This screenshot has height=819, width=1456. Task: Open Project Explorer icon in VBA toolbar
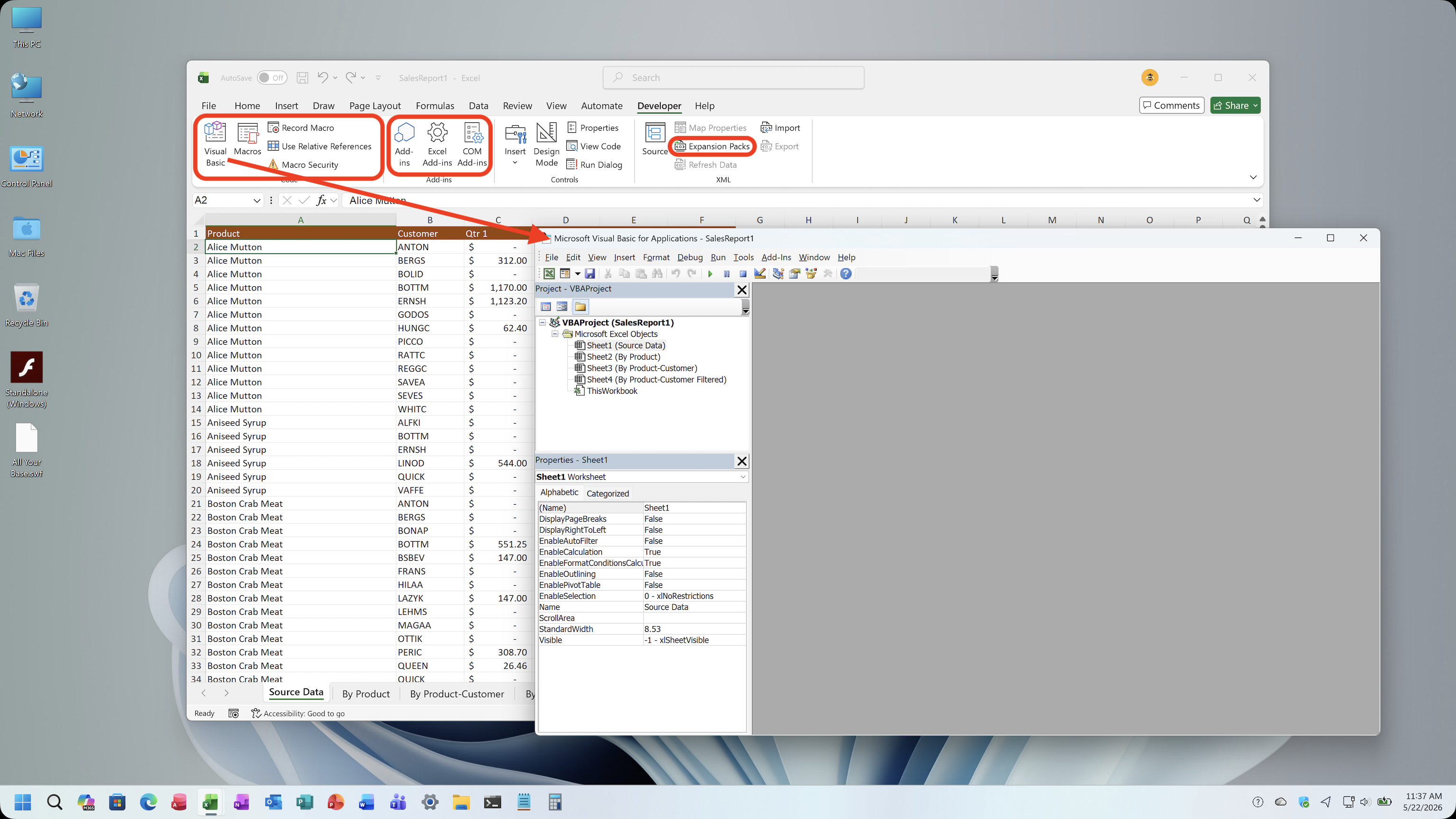click(x=778, y=273)
